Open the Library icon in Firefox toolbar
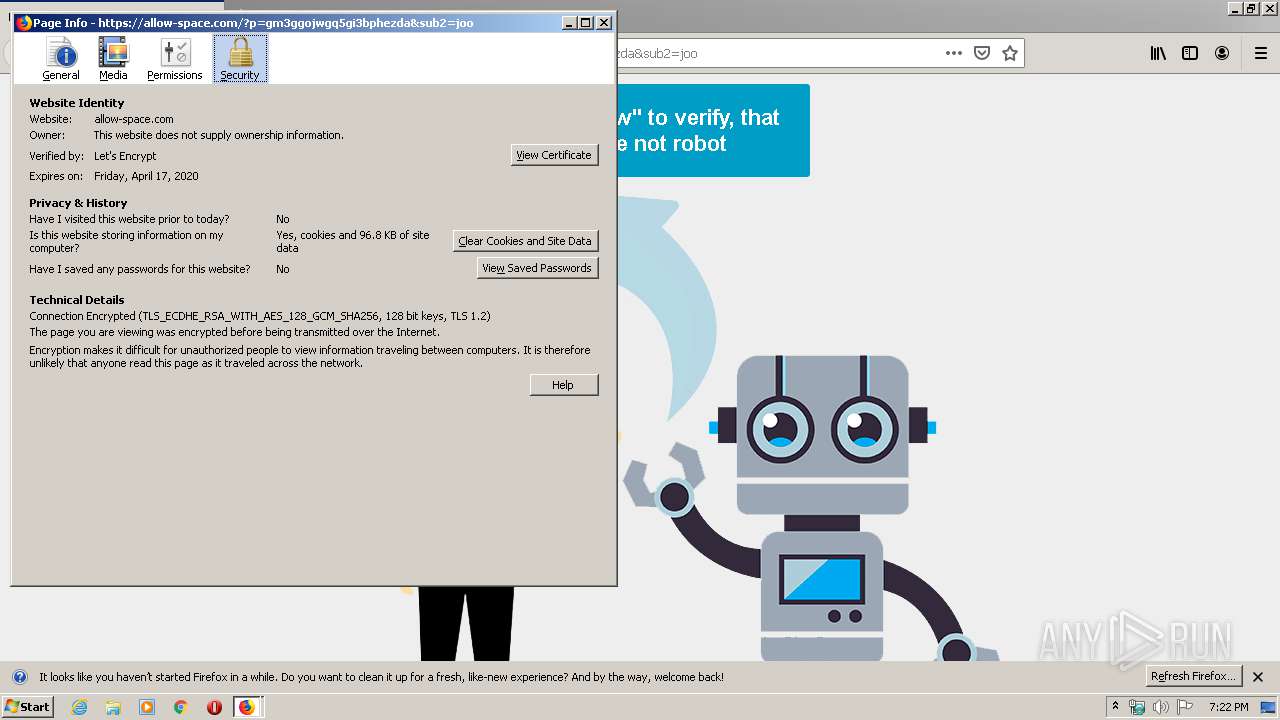The image size is (1280, 720). coord(1158,53)
